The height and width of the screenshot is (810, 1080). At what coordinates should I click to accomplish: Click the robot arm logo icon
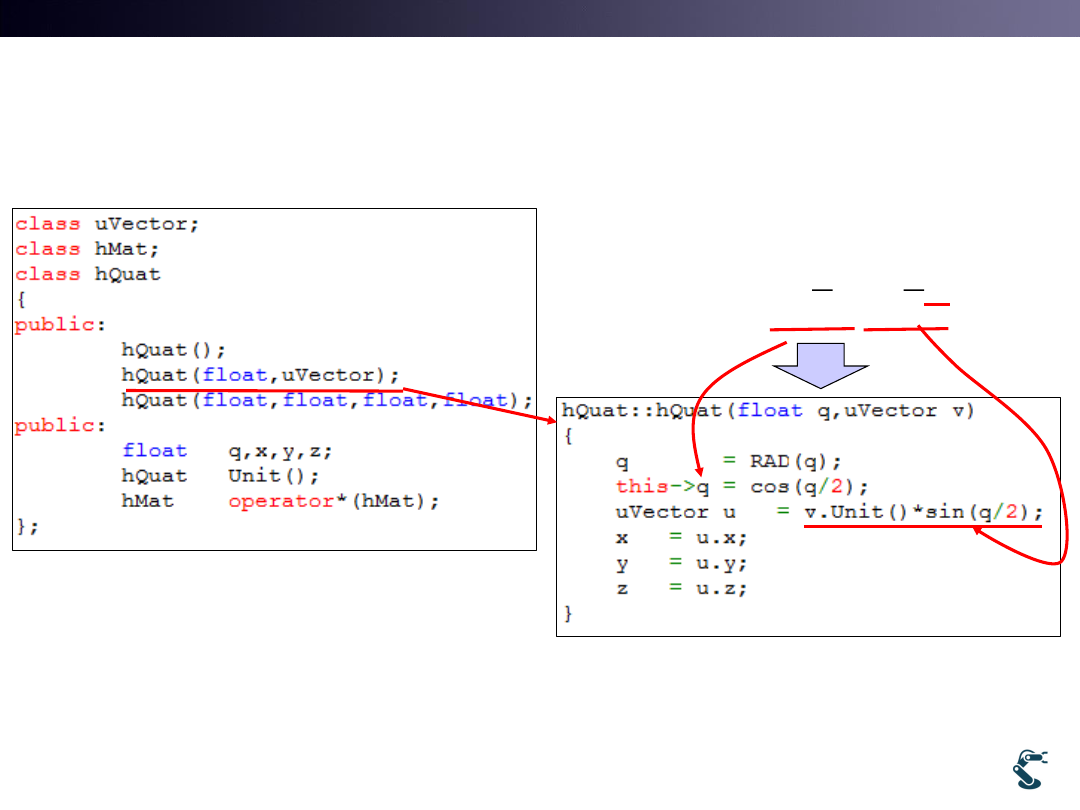pos(1028,769)
